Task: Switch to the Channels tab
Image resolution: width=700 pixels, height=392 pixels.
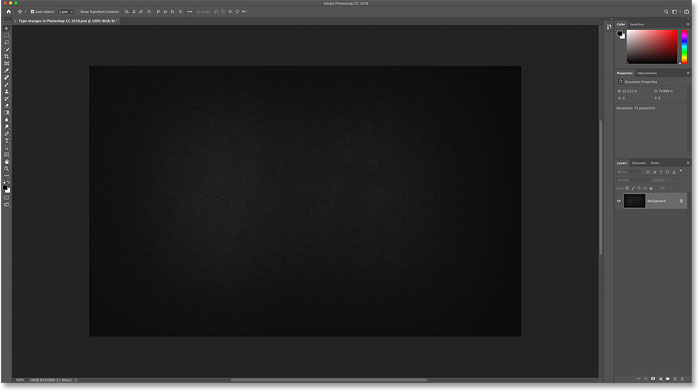Action: [638, 163]
